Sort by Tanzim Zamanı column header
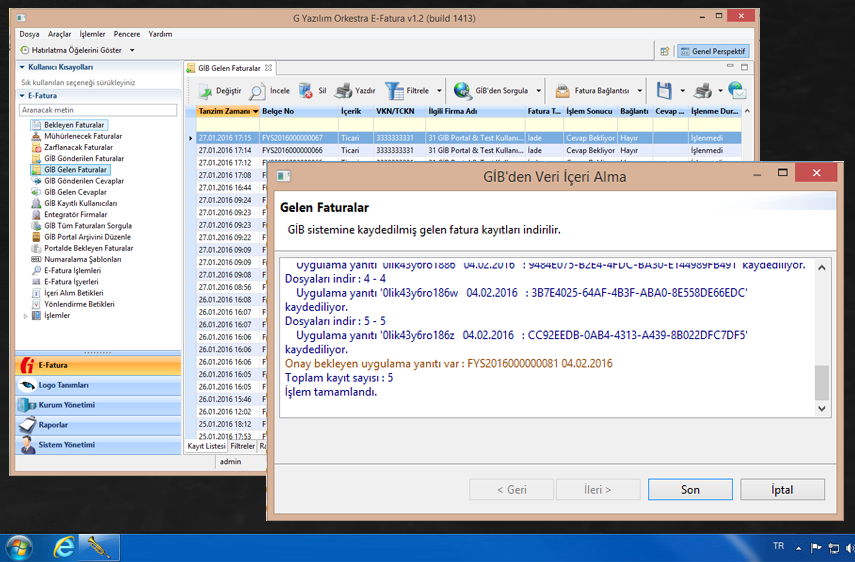Viewport: 855px width, 562px height. (x=228, y=111)
